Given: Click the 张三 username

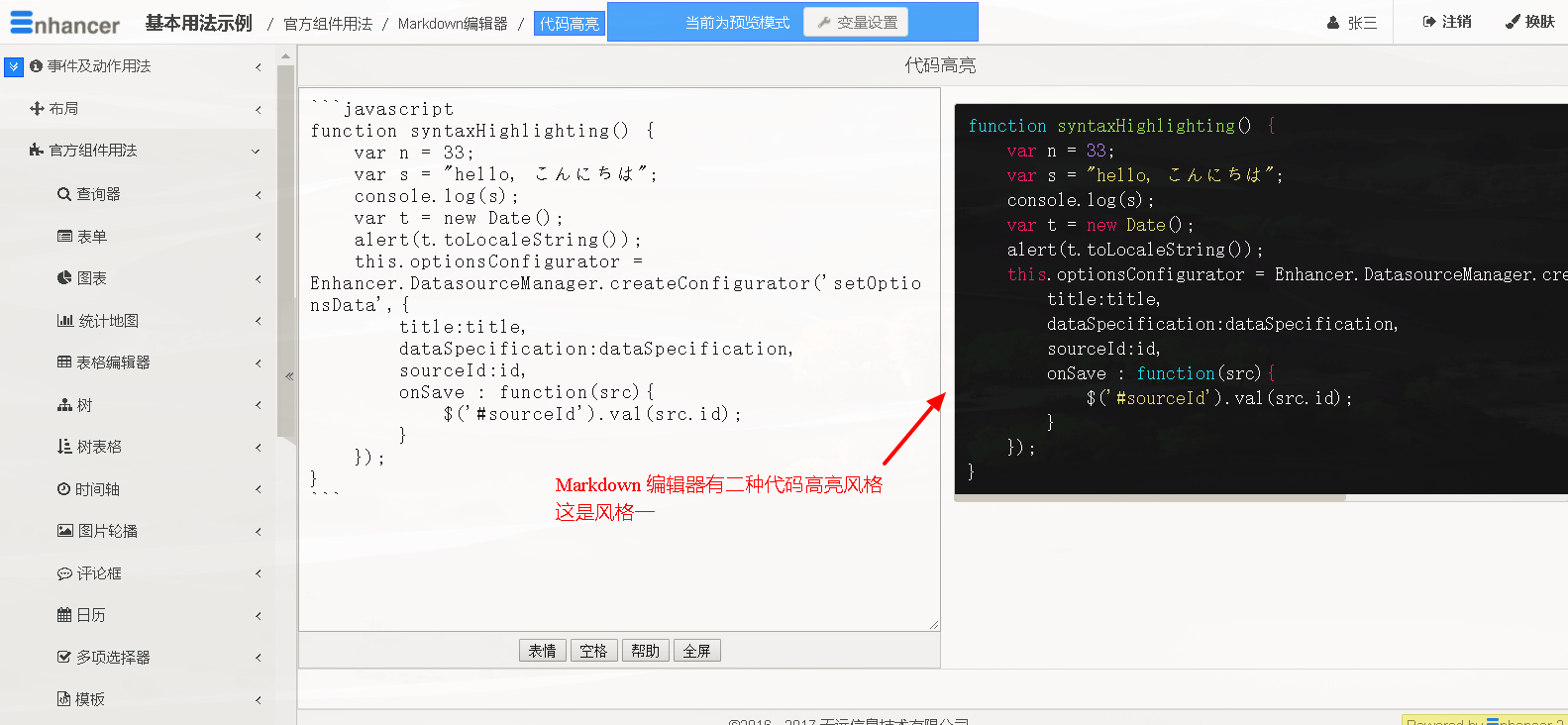Looking at the screenshot, I should (x=1363, y=23).
